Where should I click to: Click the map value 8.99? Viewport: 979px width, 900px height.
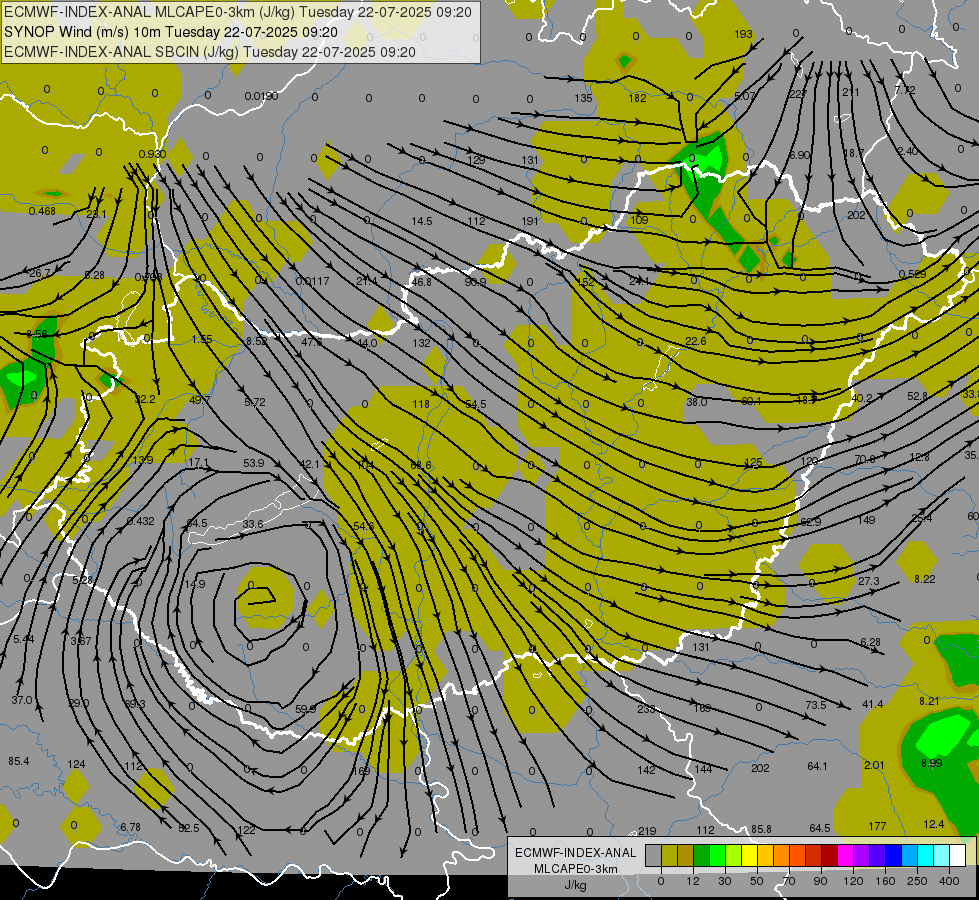(931, 763)
